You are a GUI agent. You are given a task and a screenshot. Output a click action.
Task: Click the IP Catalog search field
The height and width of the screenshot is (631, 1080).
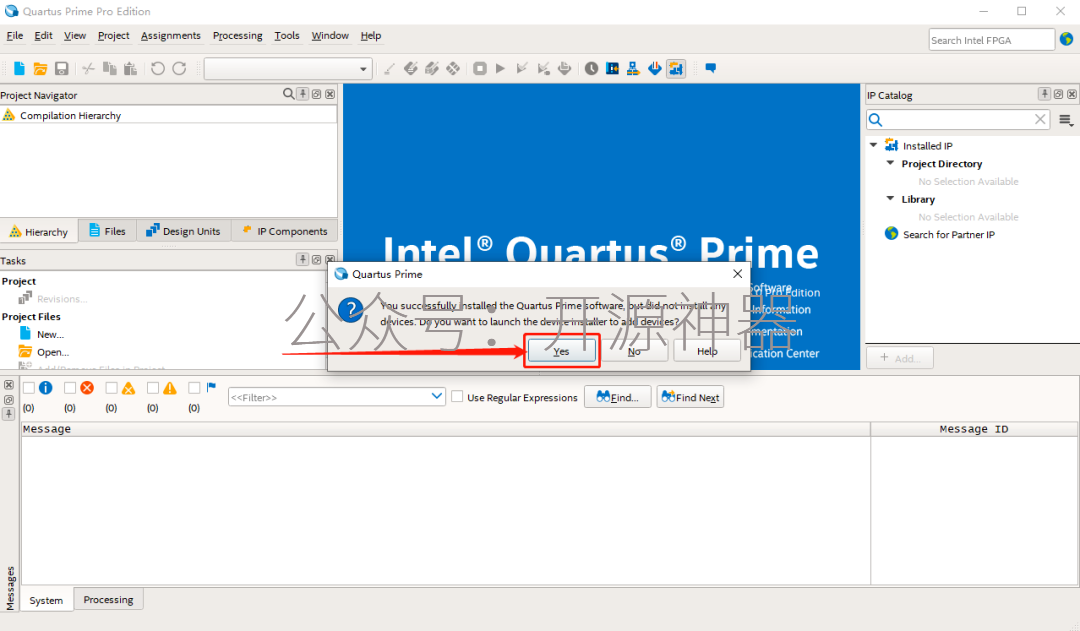pyautogui.click(x=957, y=119)
